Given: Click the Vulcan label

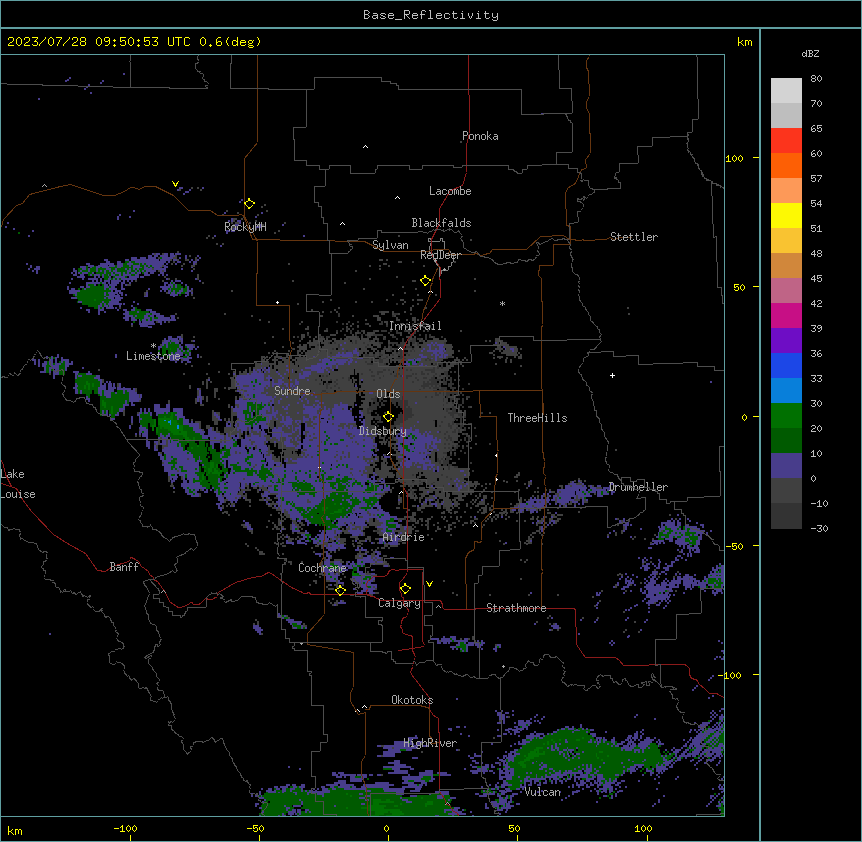Looking at the screenshot, I should 543,792.
